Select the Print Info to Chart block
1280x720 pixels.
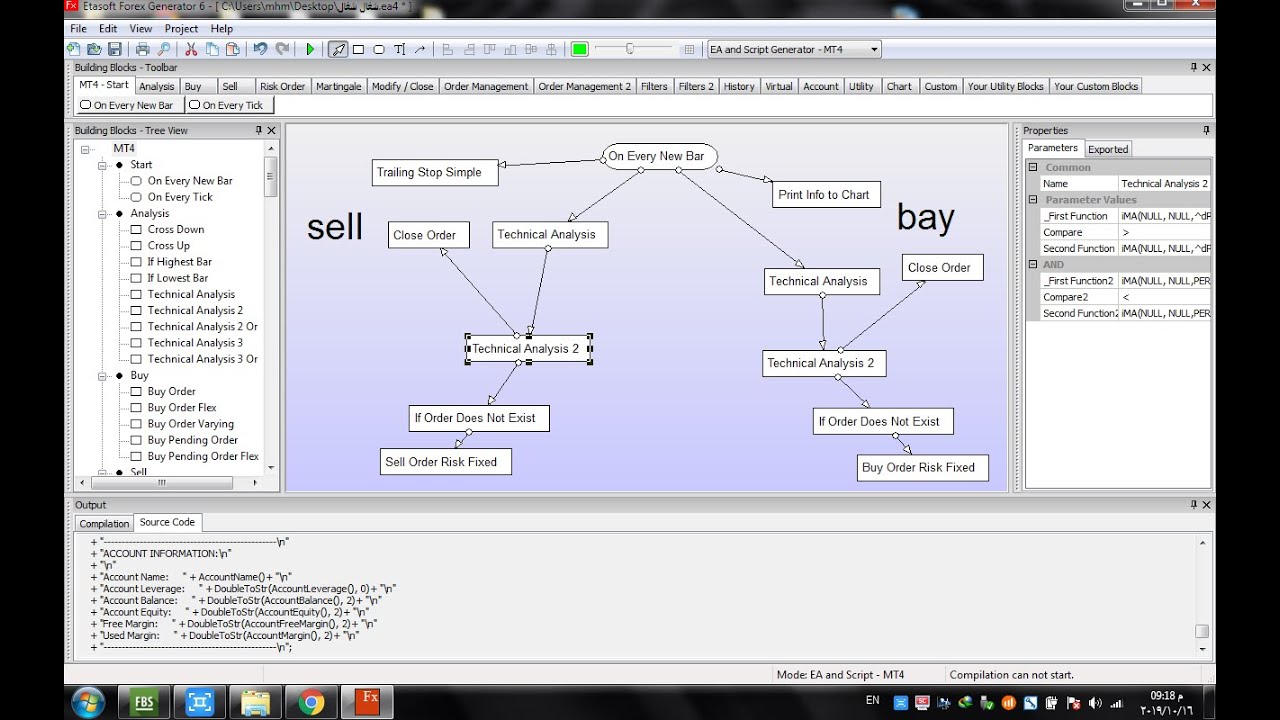point(826,195)
